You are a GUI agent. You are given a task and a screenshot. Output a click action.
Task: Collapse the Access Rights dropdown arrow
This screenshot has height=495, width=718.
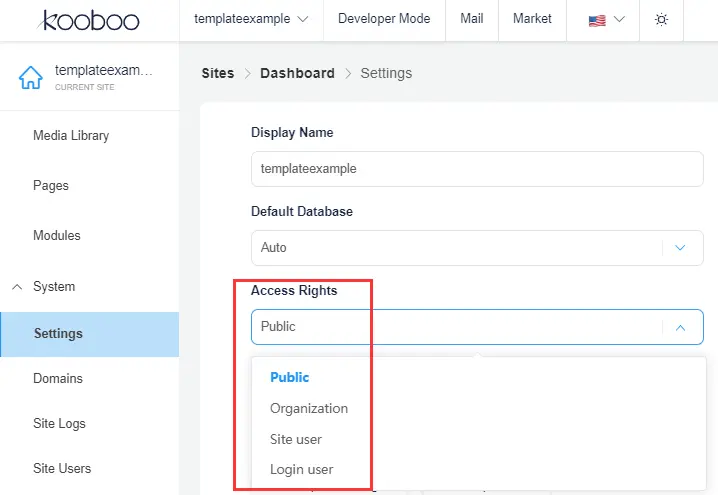click(x=680, y=327)
